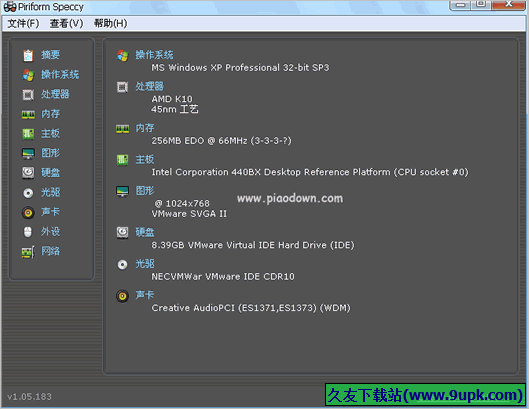Open the 声卡 heading link in main panel

[x=145, y=295]
